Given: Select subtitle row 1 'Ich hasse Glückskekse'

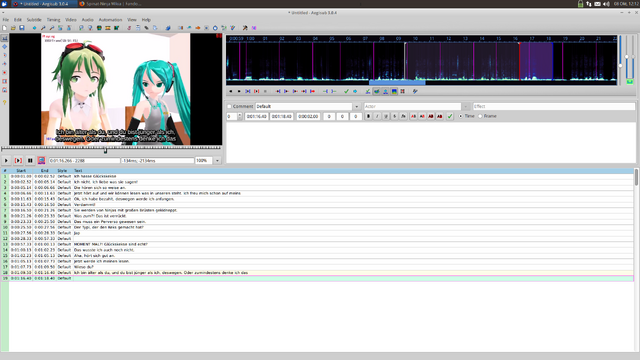Looking at the screenshot, I should pos(317,176).
